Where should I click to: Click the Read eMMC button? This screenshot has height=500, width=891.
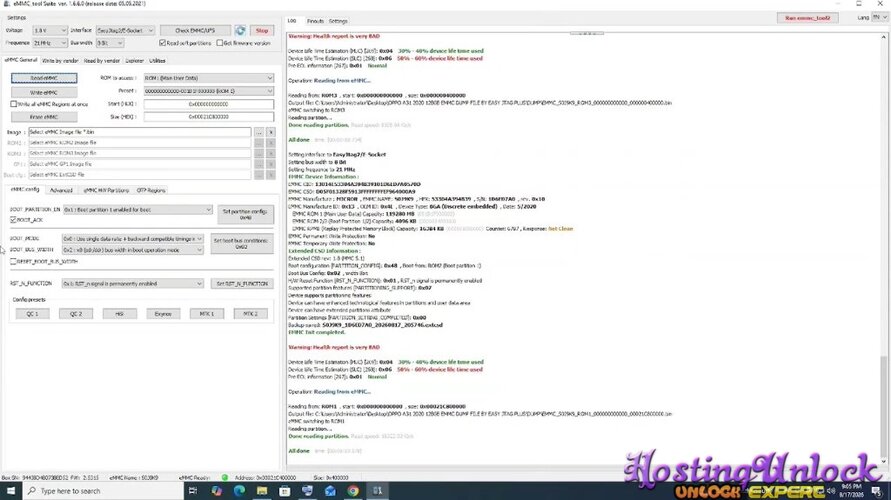click(44, 78)
